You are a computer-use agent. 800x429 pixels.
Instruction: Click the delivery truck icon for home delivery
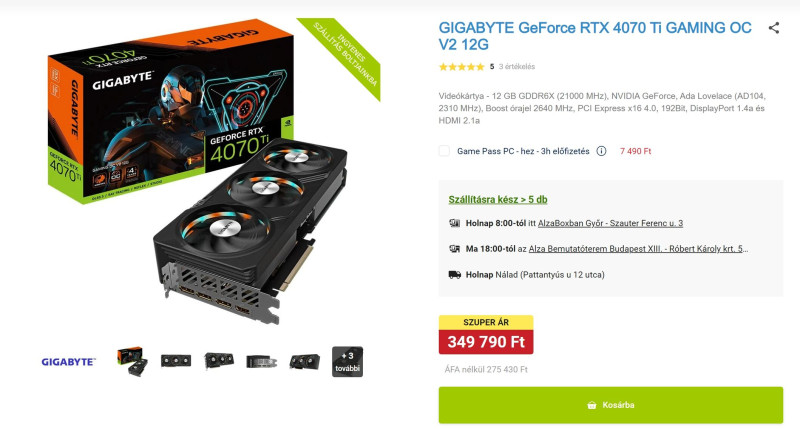pyautogui.click(x=455, y=274)
